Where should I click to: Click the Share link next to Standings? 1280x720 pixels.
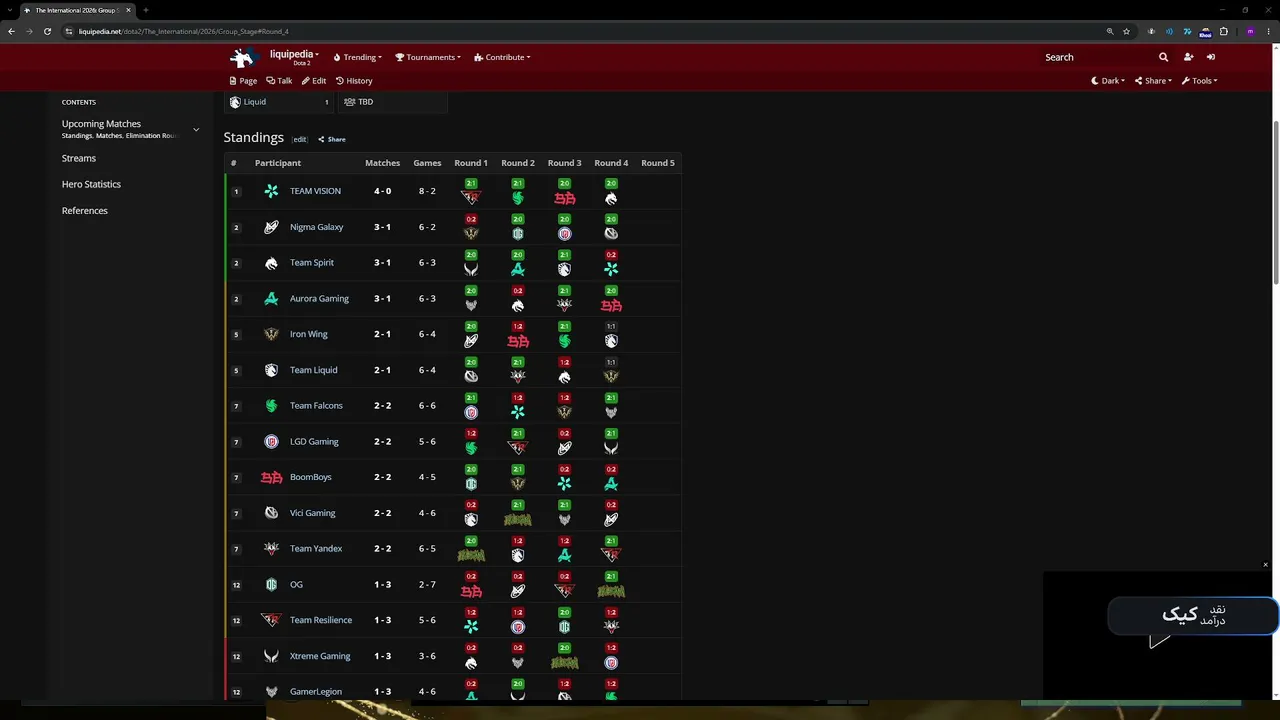click(332, 139)
